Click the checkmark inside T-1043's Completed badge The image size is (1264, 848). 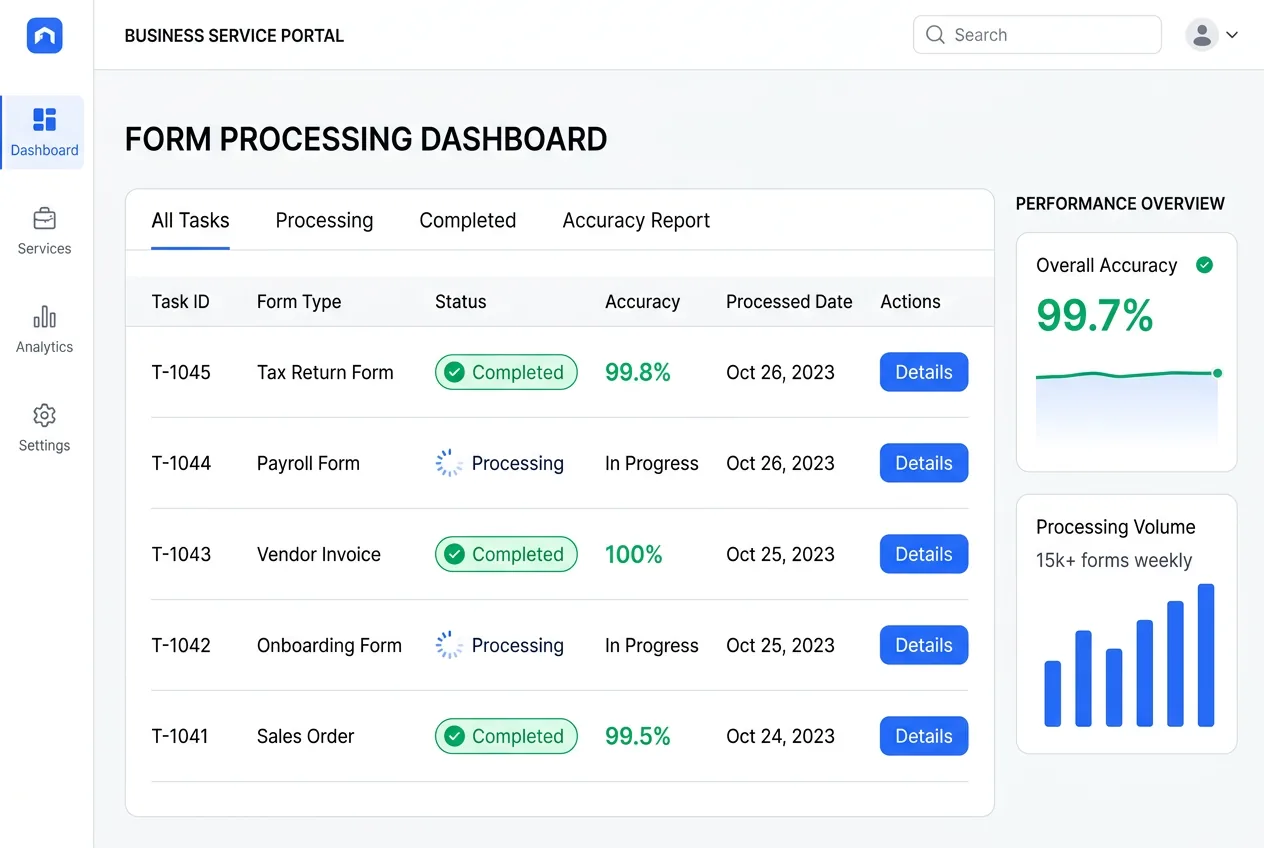pyautogui.click(x=455, y=554)
